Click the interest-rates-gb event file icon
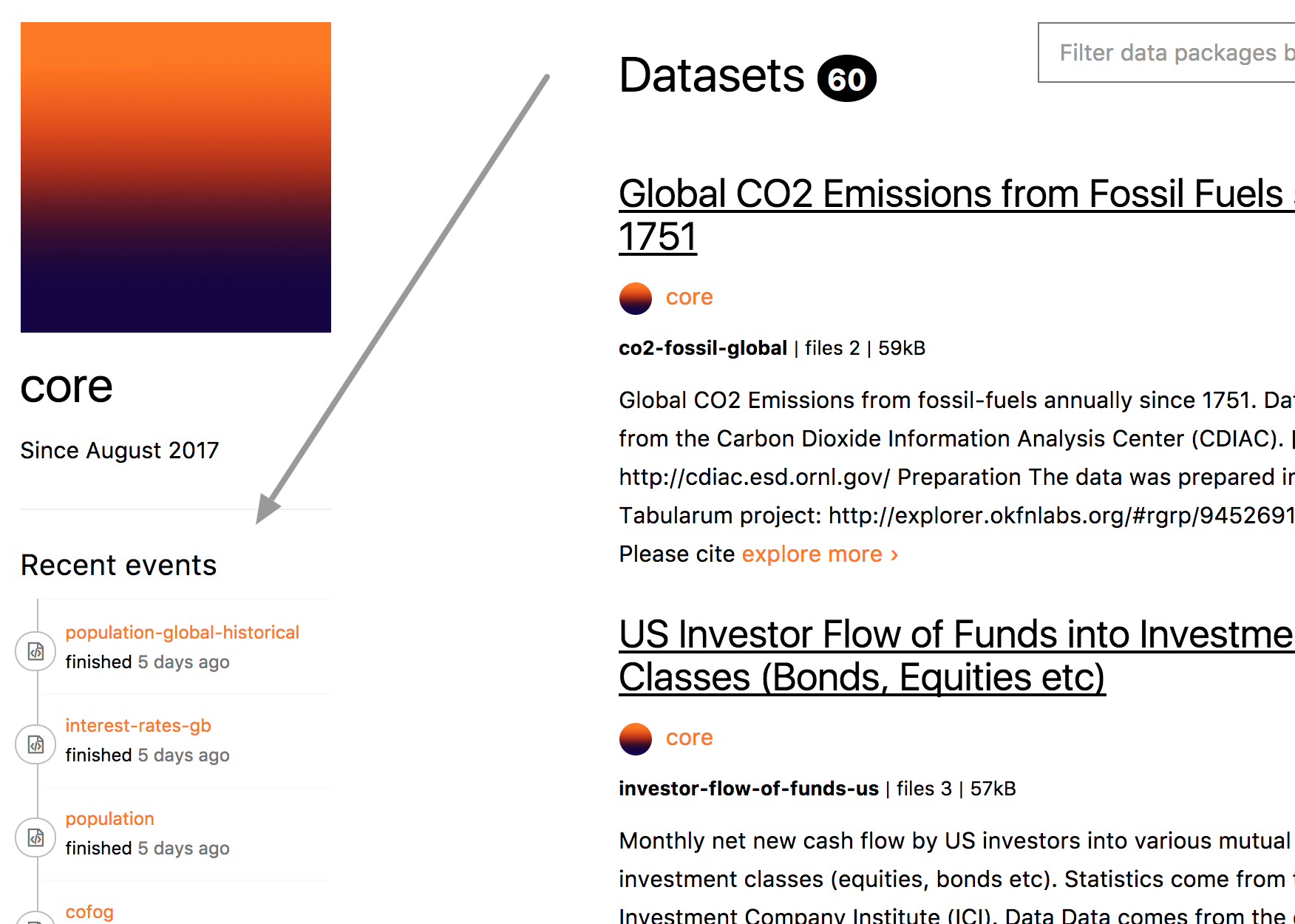The height and width of the screenshot is (924, 1295). (x=35, y=744)
